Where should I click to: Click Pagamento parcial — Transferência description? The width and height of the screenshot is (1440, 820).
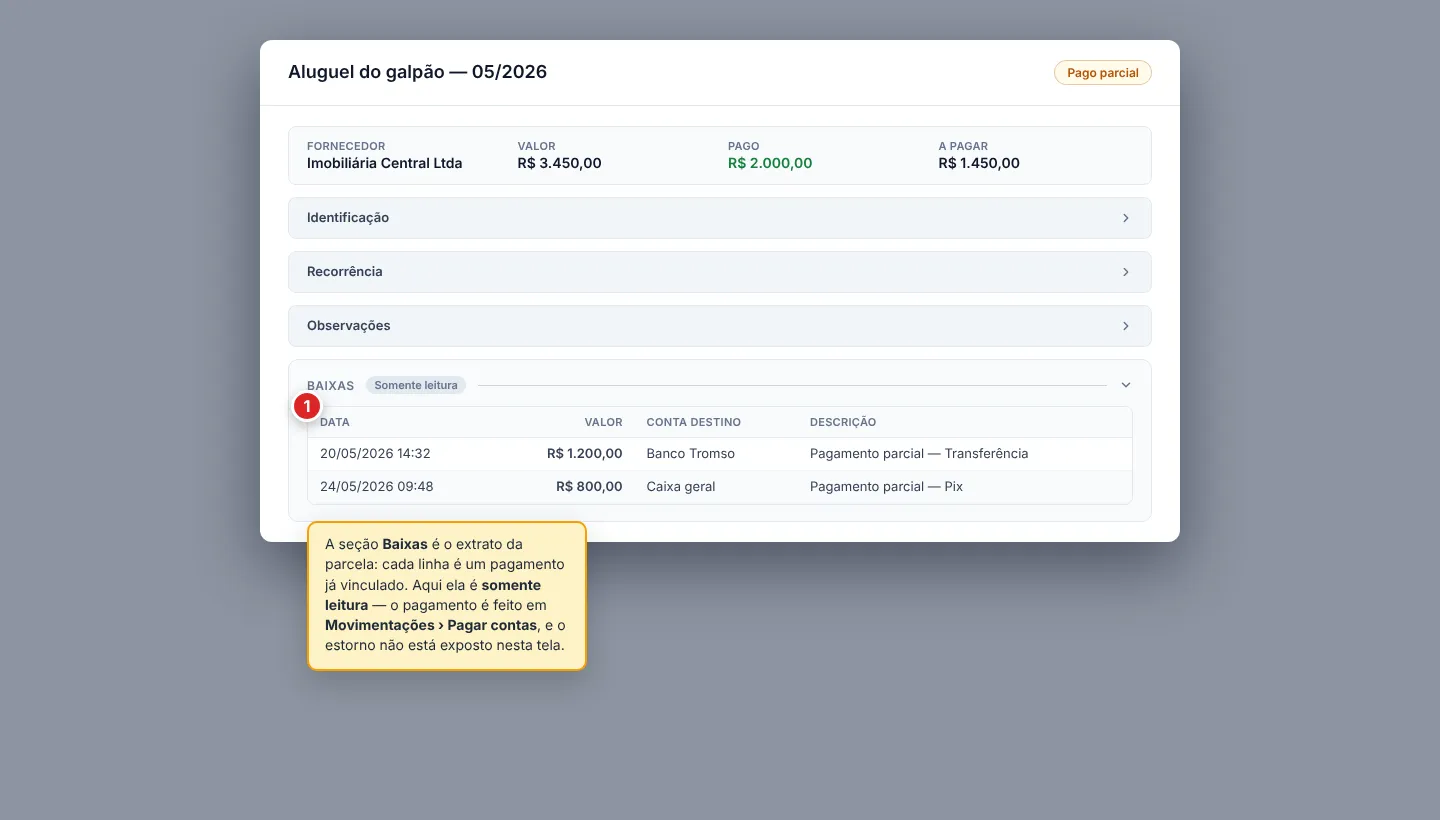point(919,454)
